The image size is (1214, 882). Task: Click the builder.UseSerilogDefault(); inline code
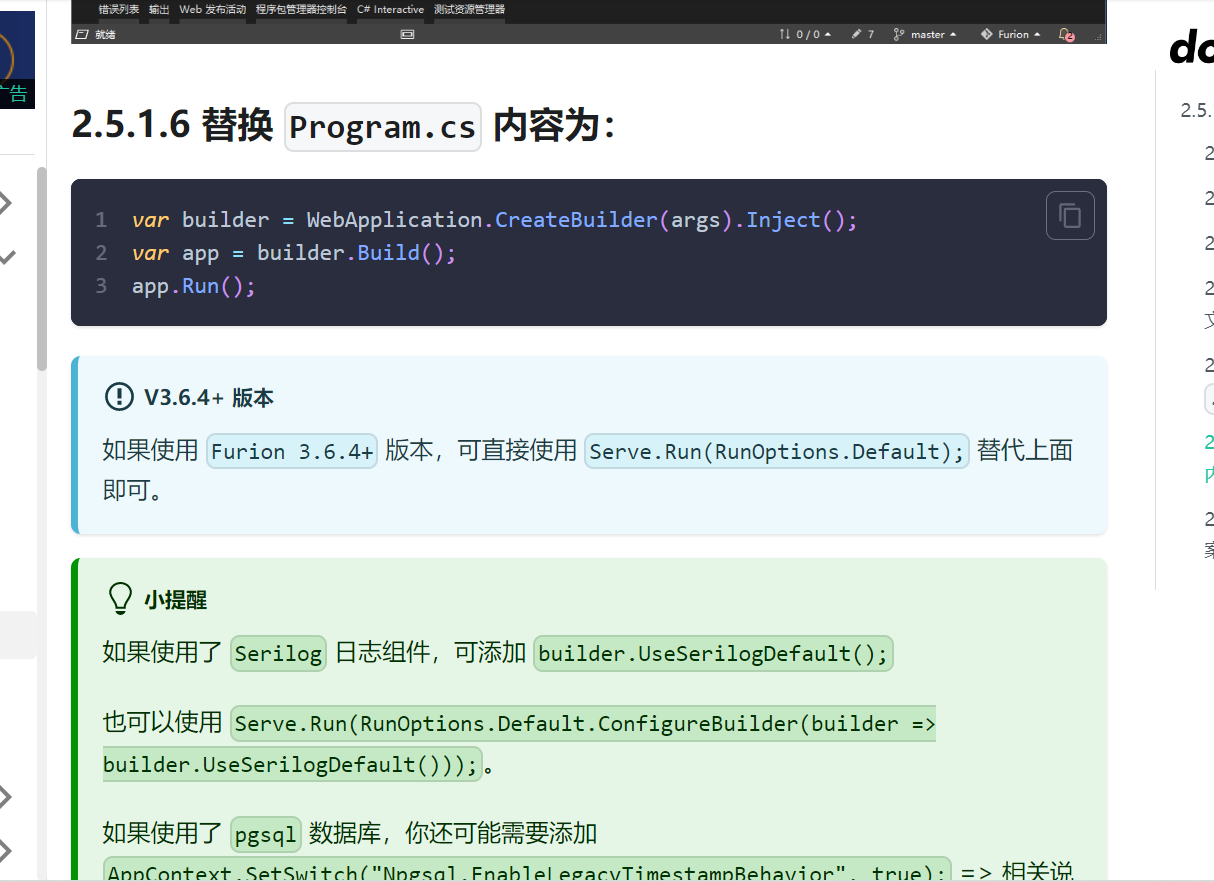(713, 654)
